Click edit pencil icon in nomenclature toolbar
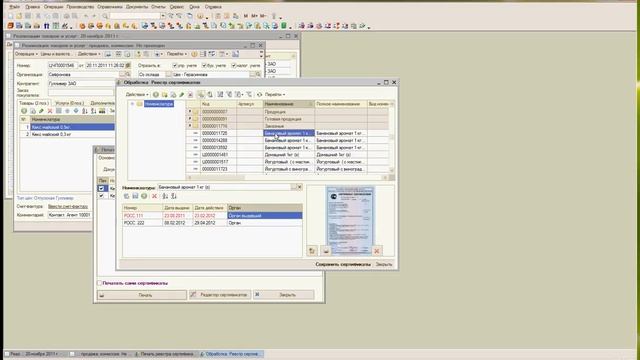The width and height of the screenshot is (640, 360). [182, 95]
